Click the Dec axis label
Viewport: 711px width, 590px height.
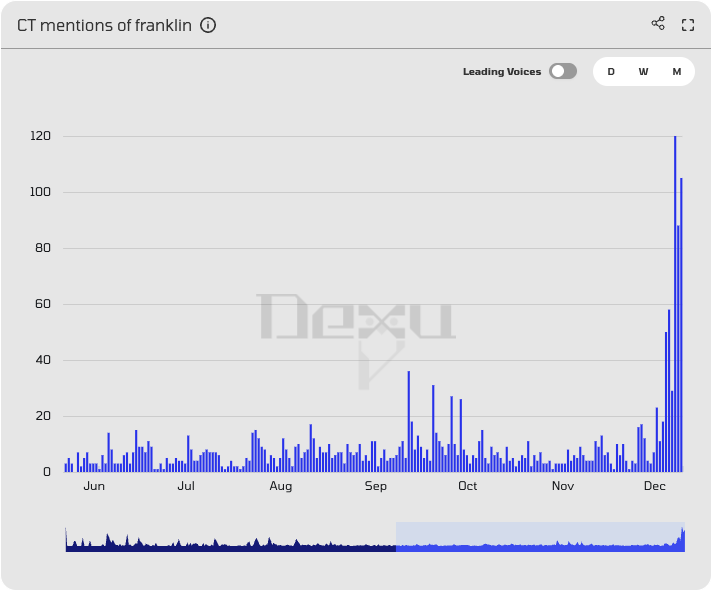pos(654,486)
